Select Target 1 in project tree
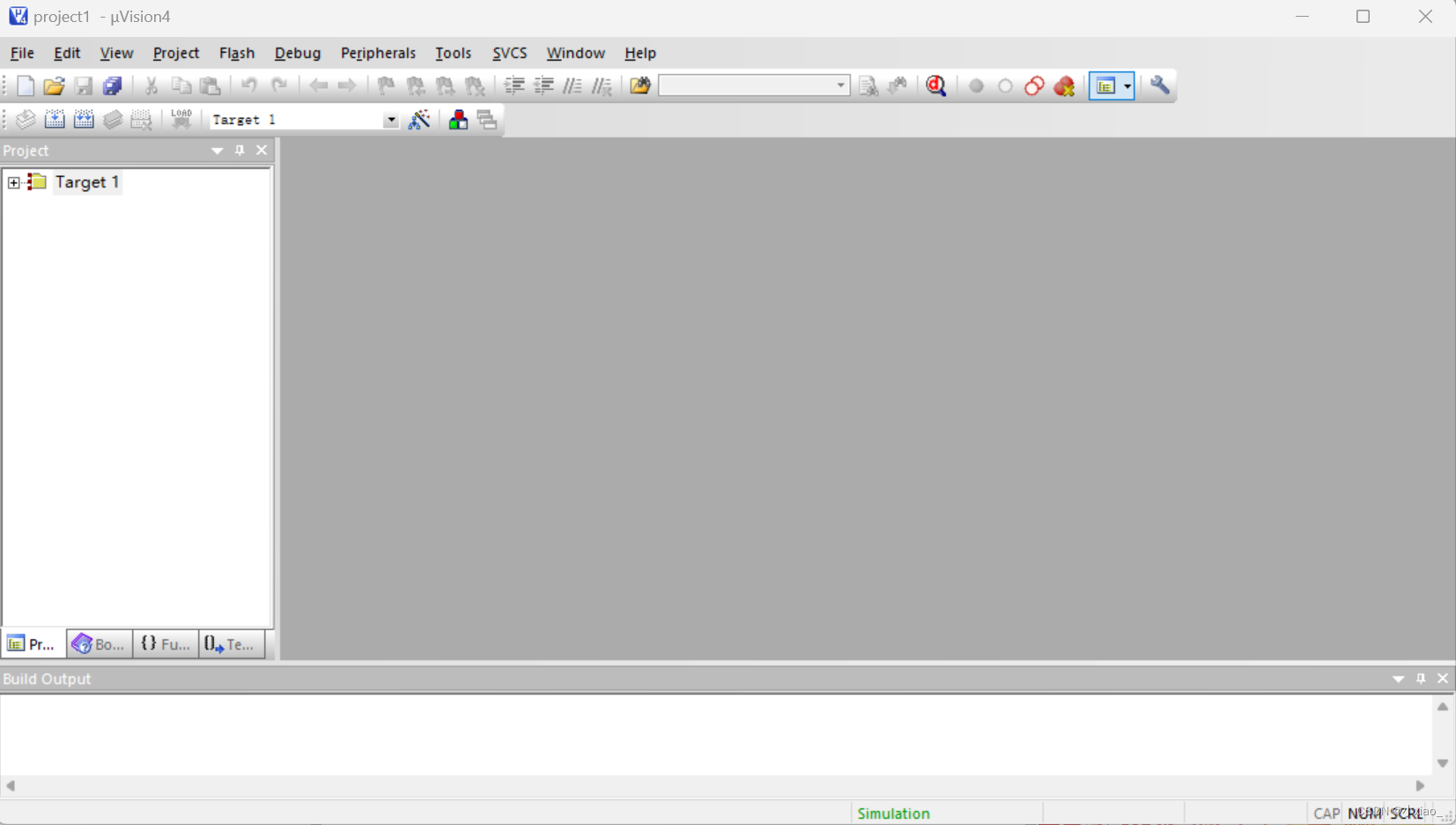Viewport: 1456px width, 825px height. click(x=87, y=182)
